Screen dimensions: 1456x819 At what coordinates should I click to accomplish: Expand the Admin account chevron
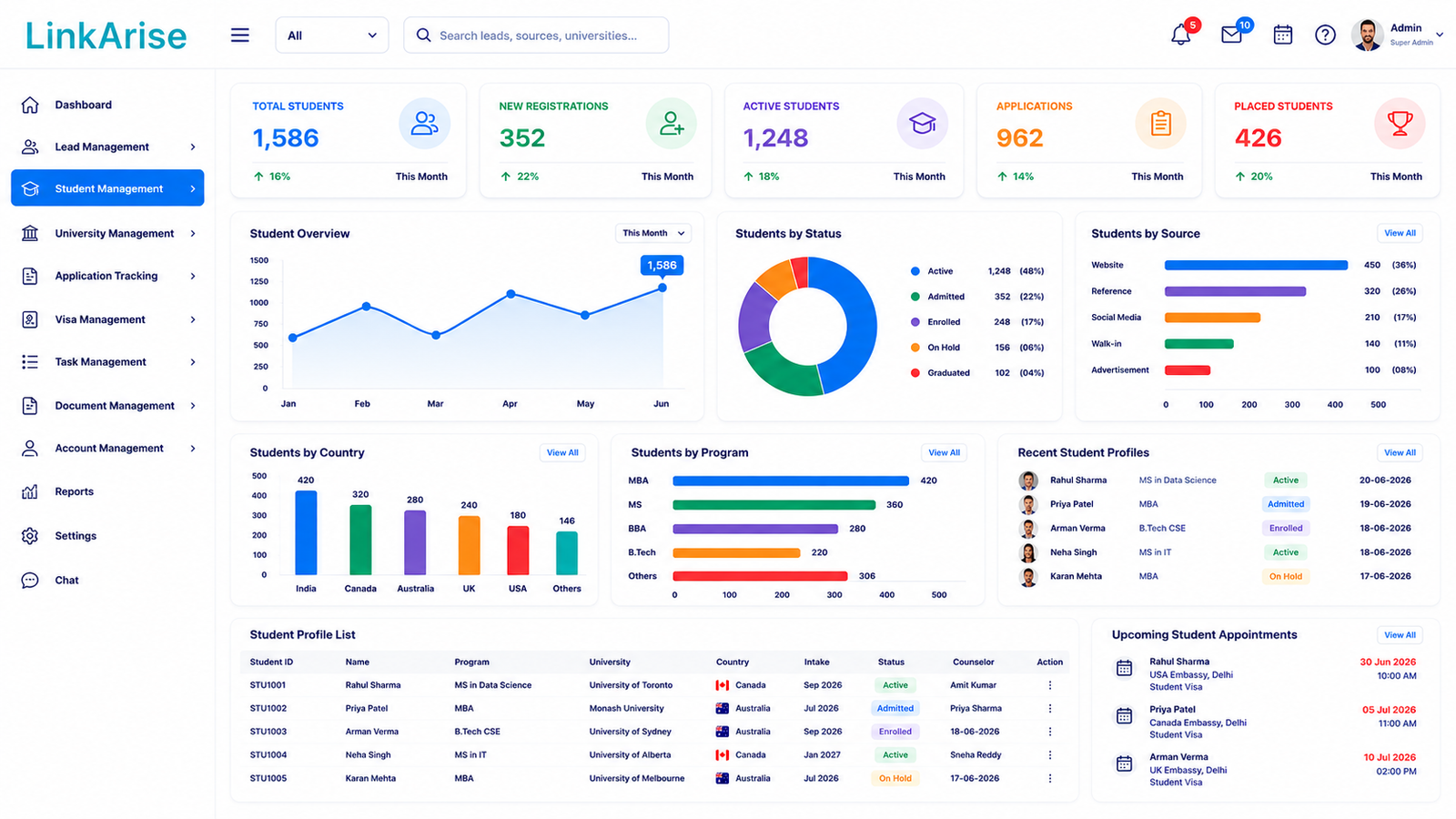click(1440, 35)
